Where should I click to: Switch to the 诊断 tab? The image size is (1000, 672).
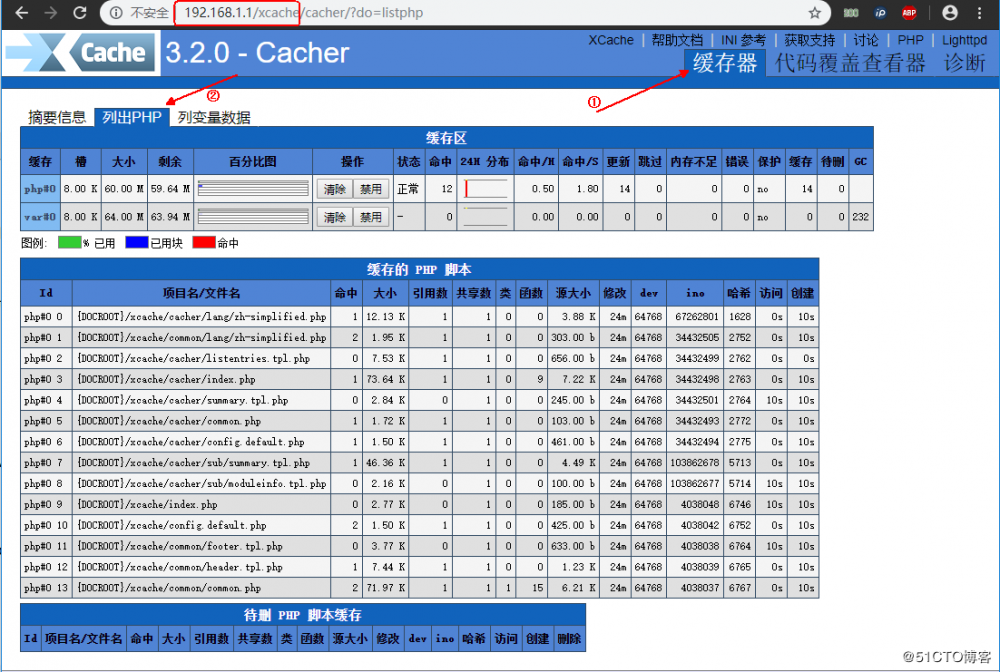964,63
